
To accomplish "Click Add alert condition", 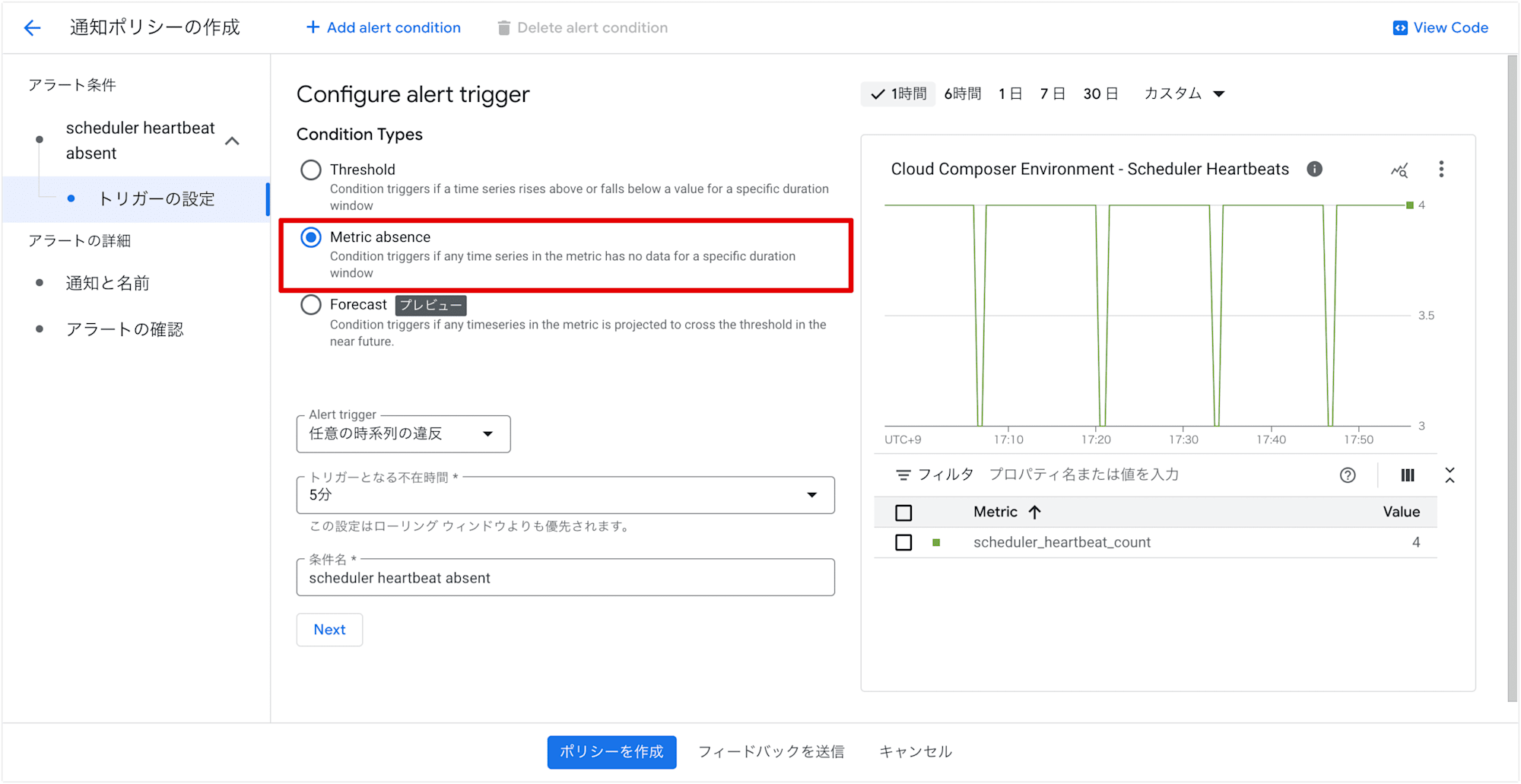I will 383,28.
